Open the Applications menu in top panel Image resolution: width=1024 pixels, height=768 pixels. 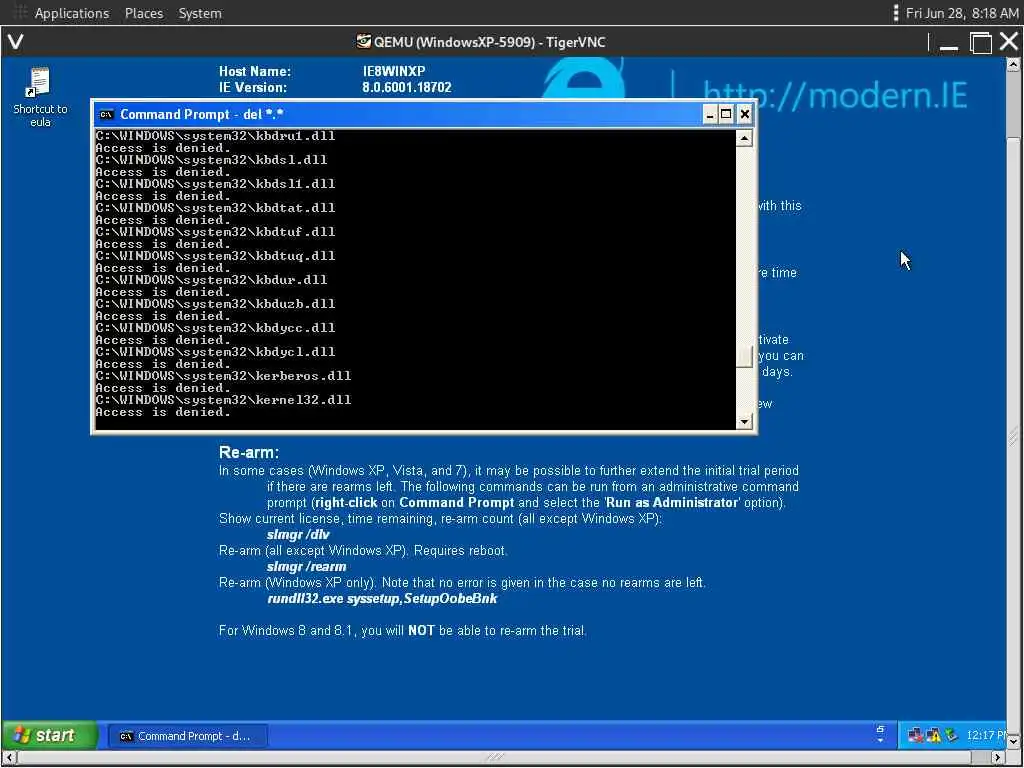click(72, 13)
